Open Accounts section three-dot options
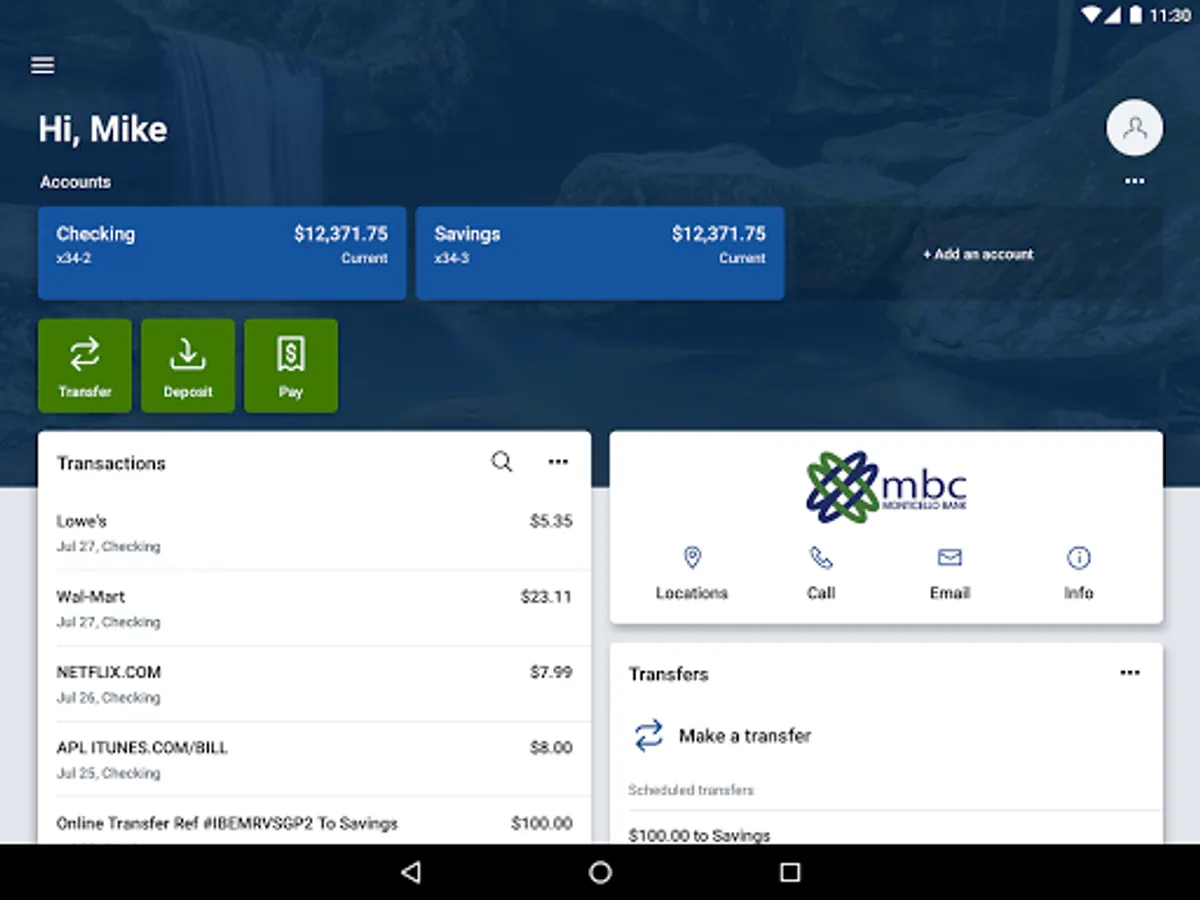 point(1134,181)
